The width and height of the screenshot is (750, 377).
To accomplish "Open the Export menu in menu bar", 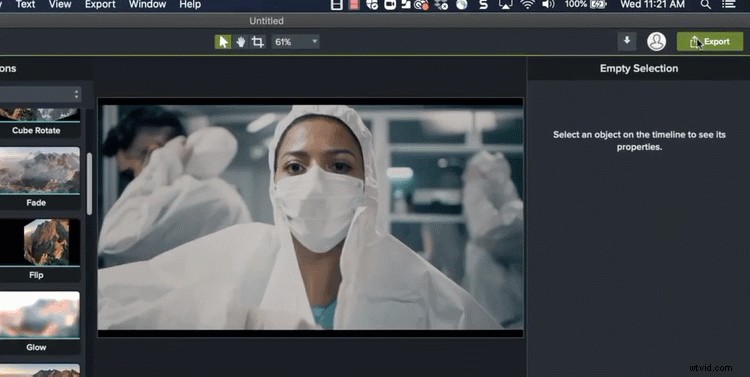I will pos(100,5).
